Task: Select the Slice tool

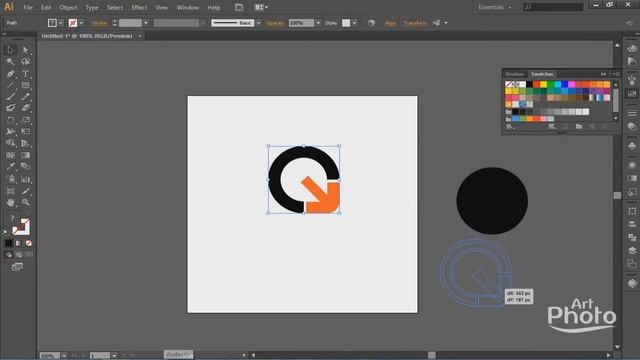Action: coord(25,191)
